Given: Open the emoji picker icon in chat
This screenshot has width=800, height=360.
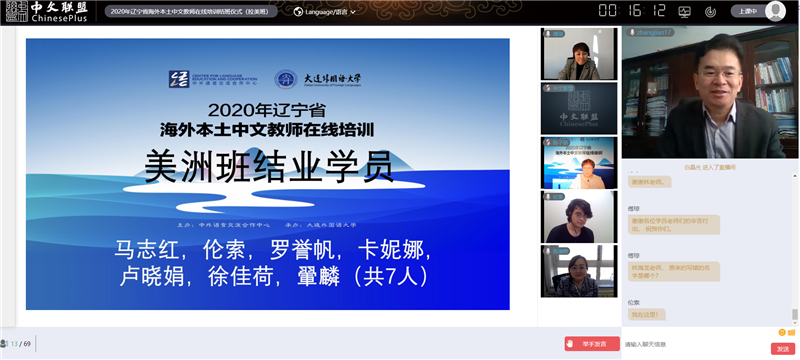Looking at the screenshot, I should (x=782, y=332).
